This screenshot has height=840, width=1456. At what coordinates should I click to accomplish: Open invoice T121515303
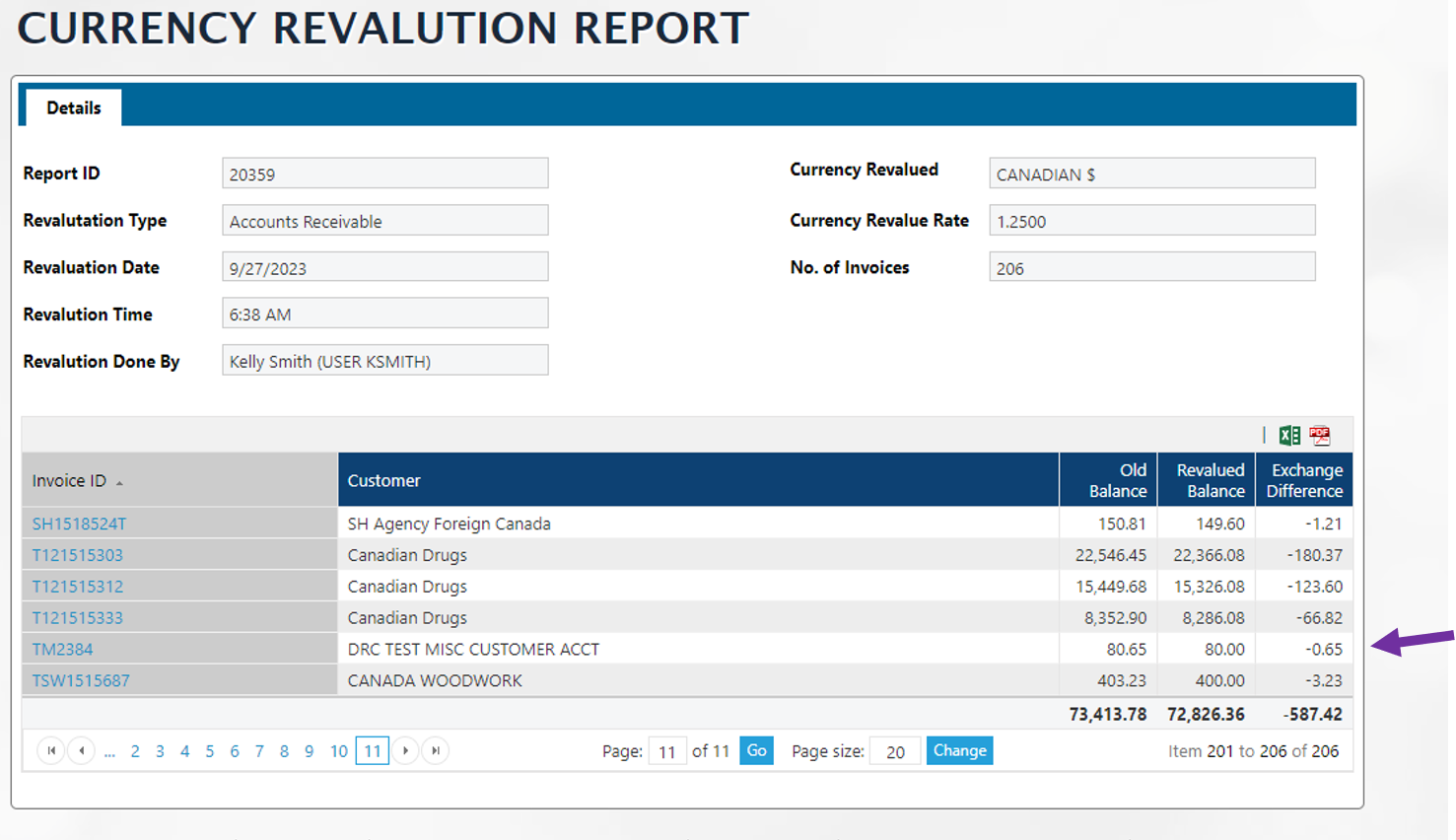tap(77, 556)
